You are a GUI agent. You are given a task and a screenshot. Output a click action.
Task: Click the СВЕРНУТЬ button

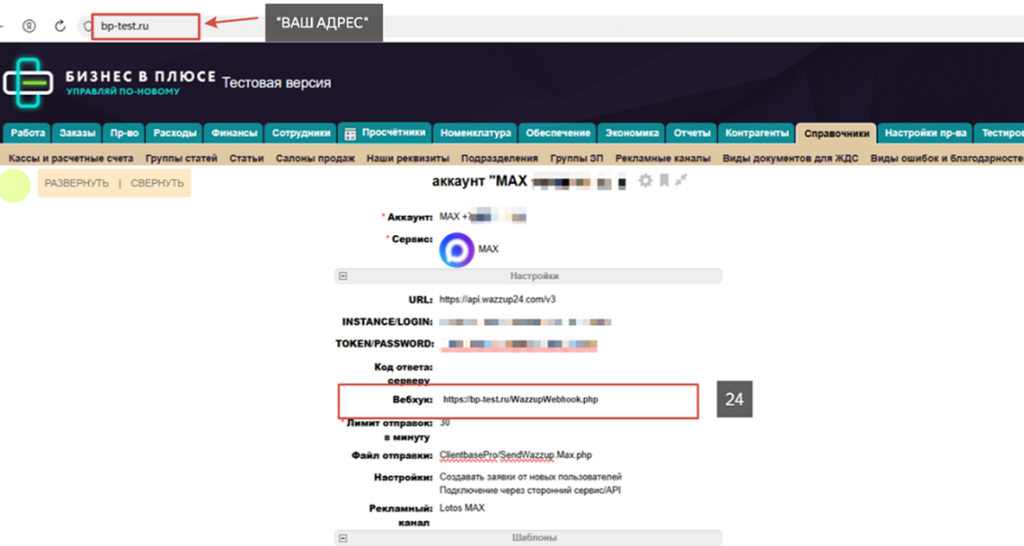(157, 183)
